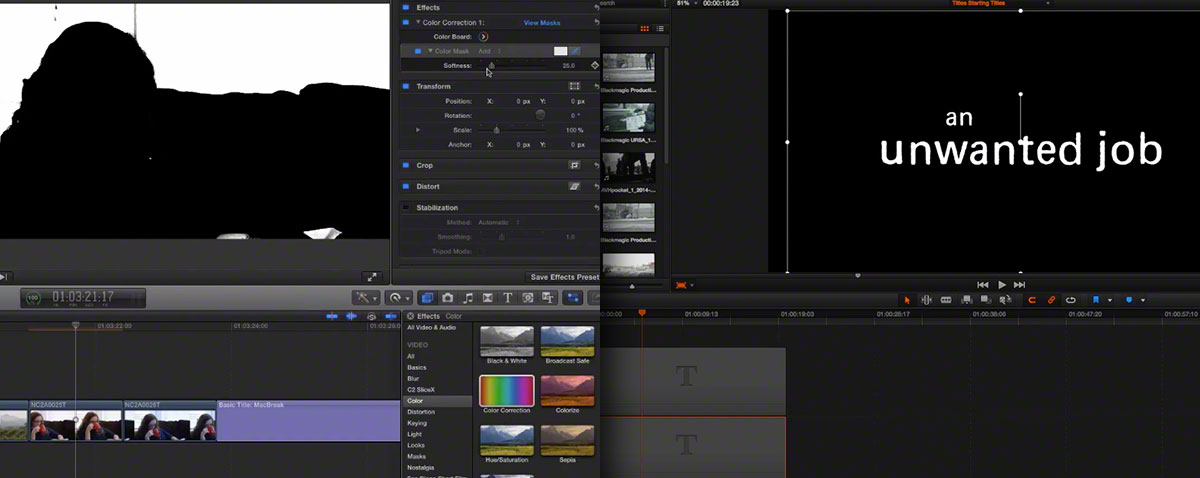
Task: Collapse the Color Mask disclosure triangle
Action: 430,51
